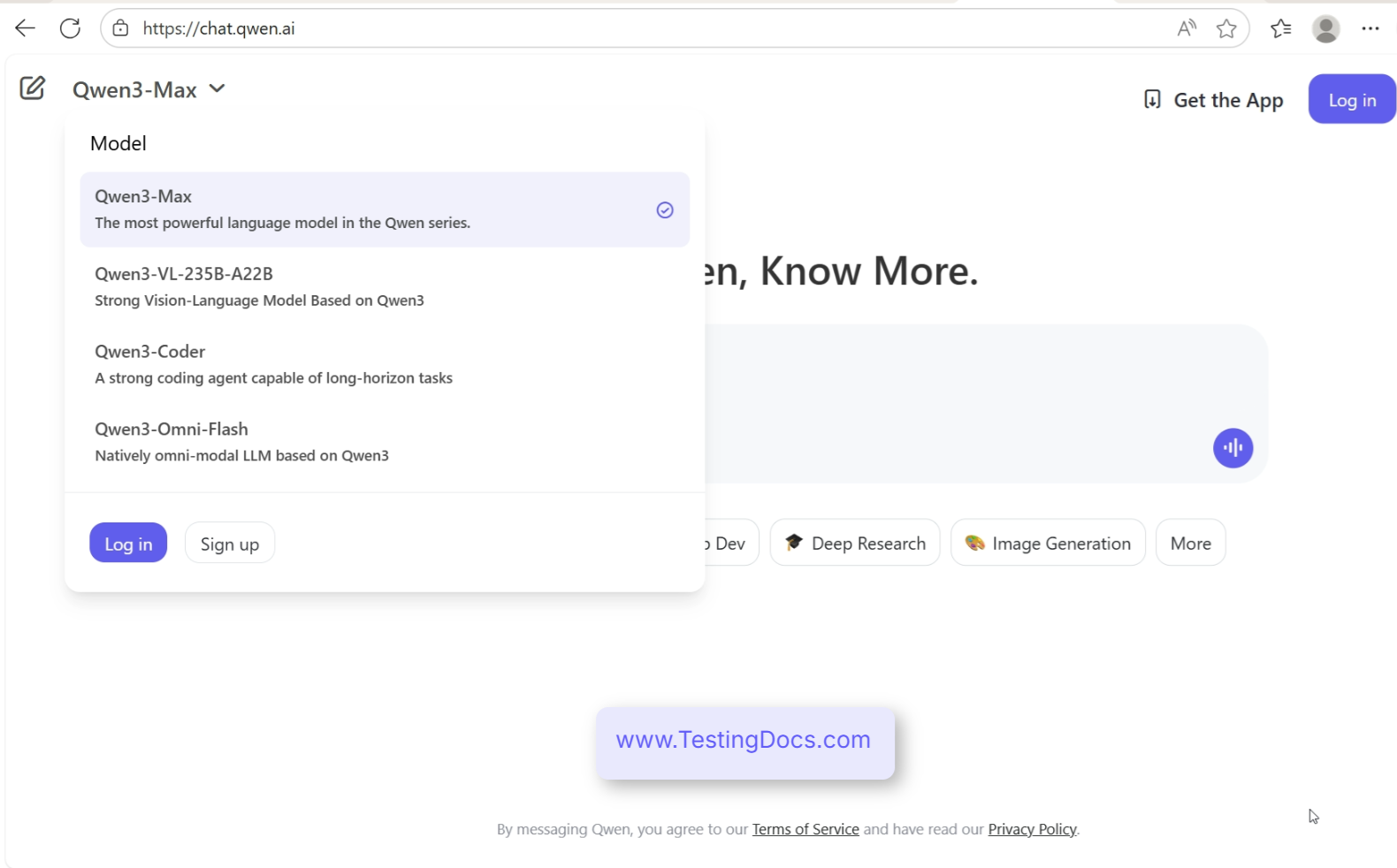Reload the page with refresh icon
1397x868 pixels.
[x=70, y=28]
